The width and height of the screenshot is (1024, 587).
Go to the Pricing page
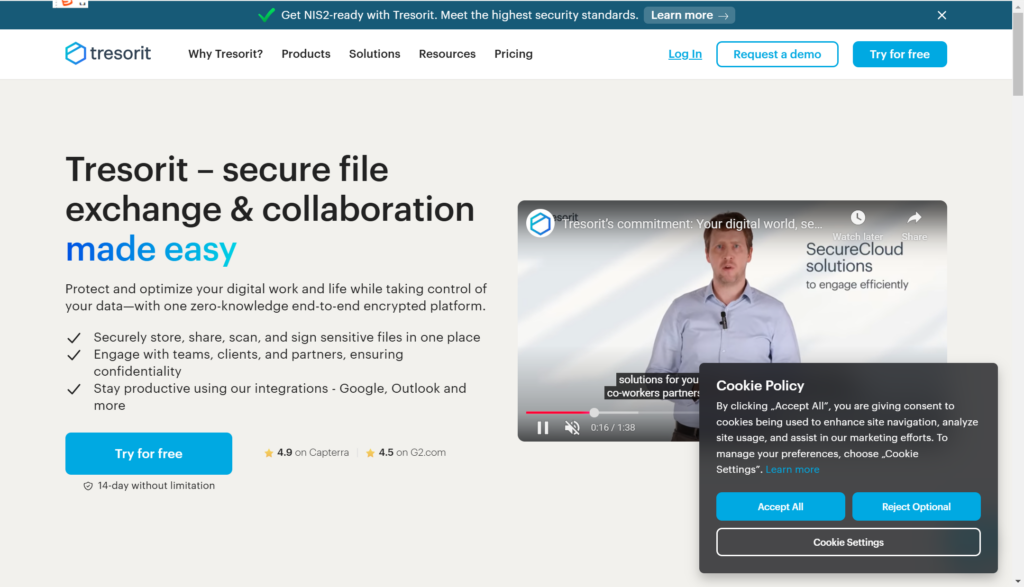[513, 54]
